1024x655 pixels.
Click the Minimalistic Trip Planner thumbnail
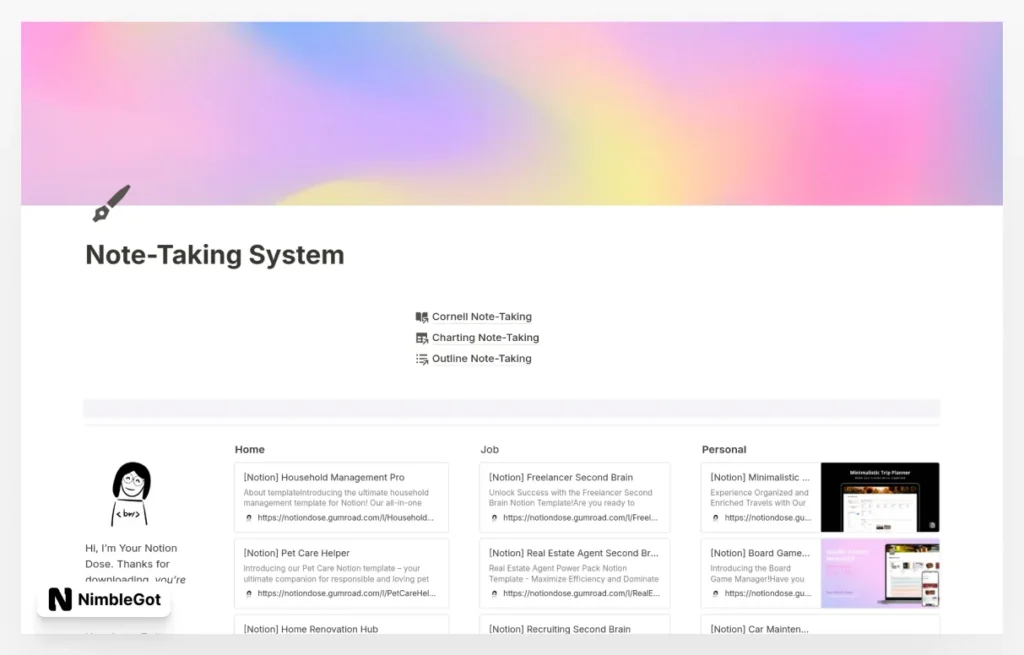click(879, 496)
